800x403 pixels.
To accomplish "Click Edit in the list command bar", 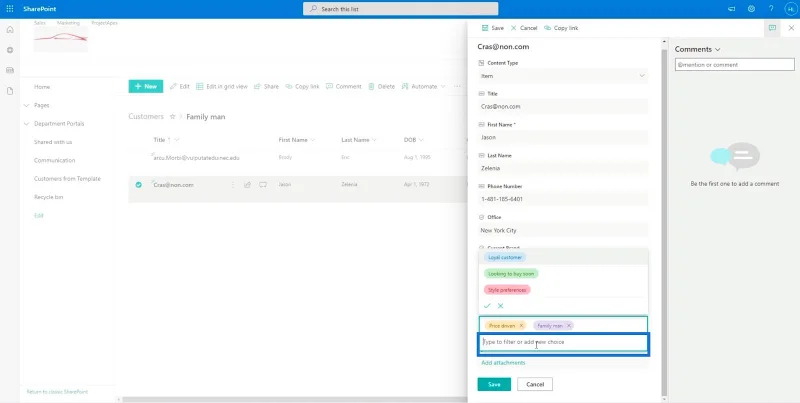I will (x=180, y=87).
